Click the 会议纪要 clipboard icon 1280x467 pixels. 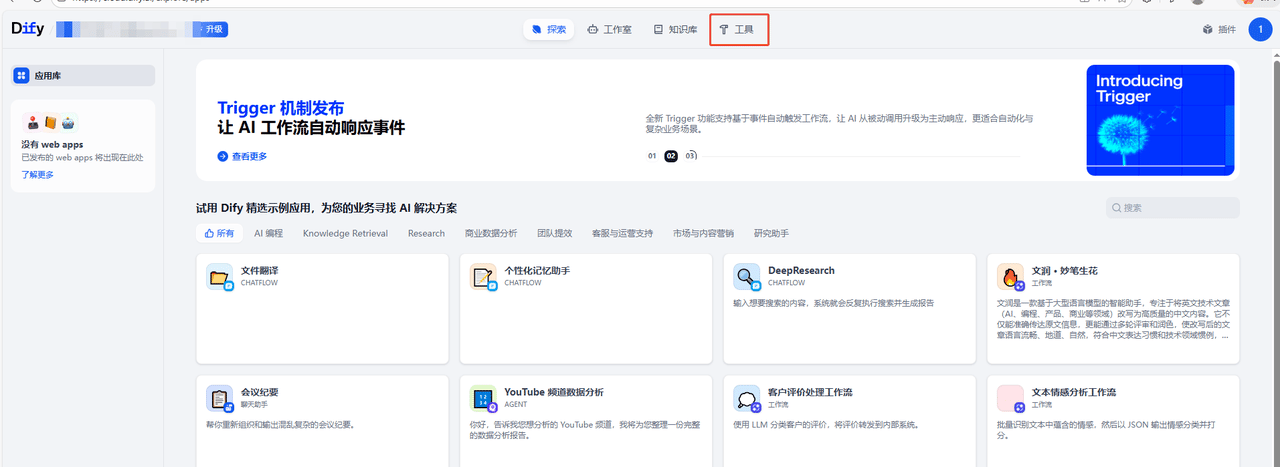(219, 398)
